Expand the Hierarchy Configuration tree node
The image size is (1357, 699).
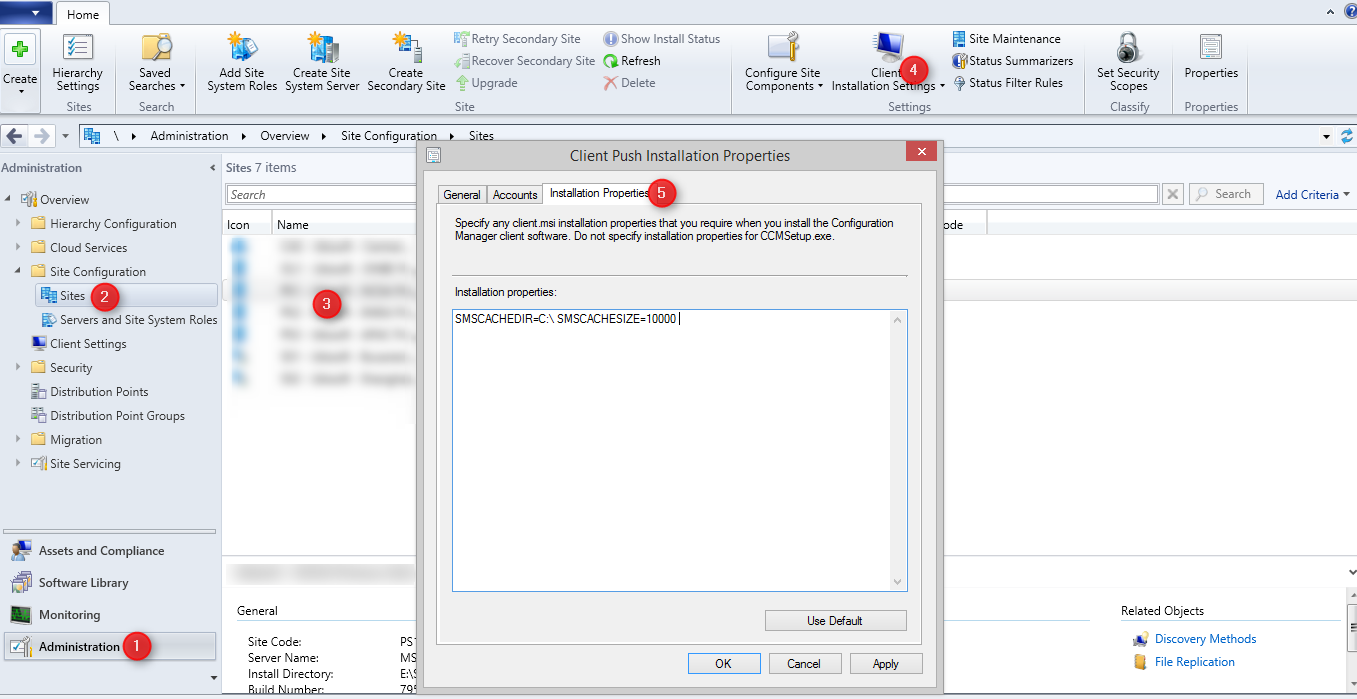pos(18,224)
